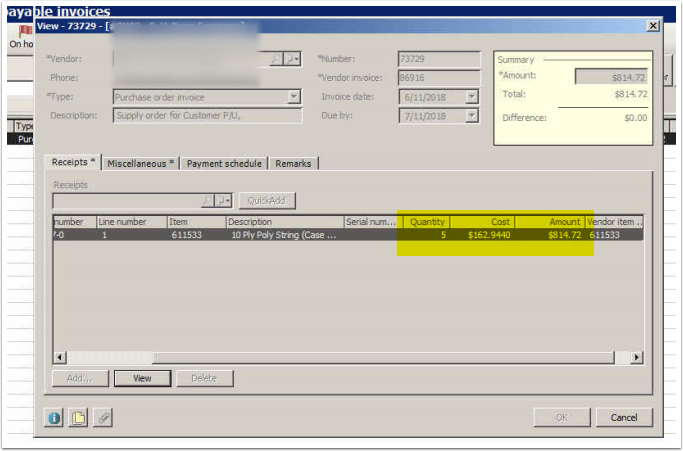Viewport: 683px width, 451px height.
Task: Open the Vendor field pin dropdown icon
Action: click(292, 59)
